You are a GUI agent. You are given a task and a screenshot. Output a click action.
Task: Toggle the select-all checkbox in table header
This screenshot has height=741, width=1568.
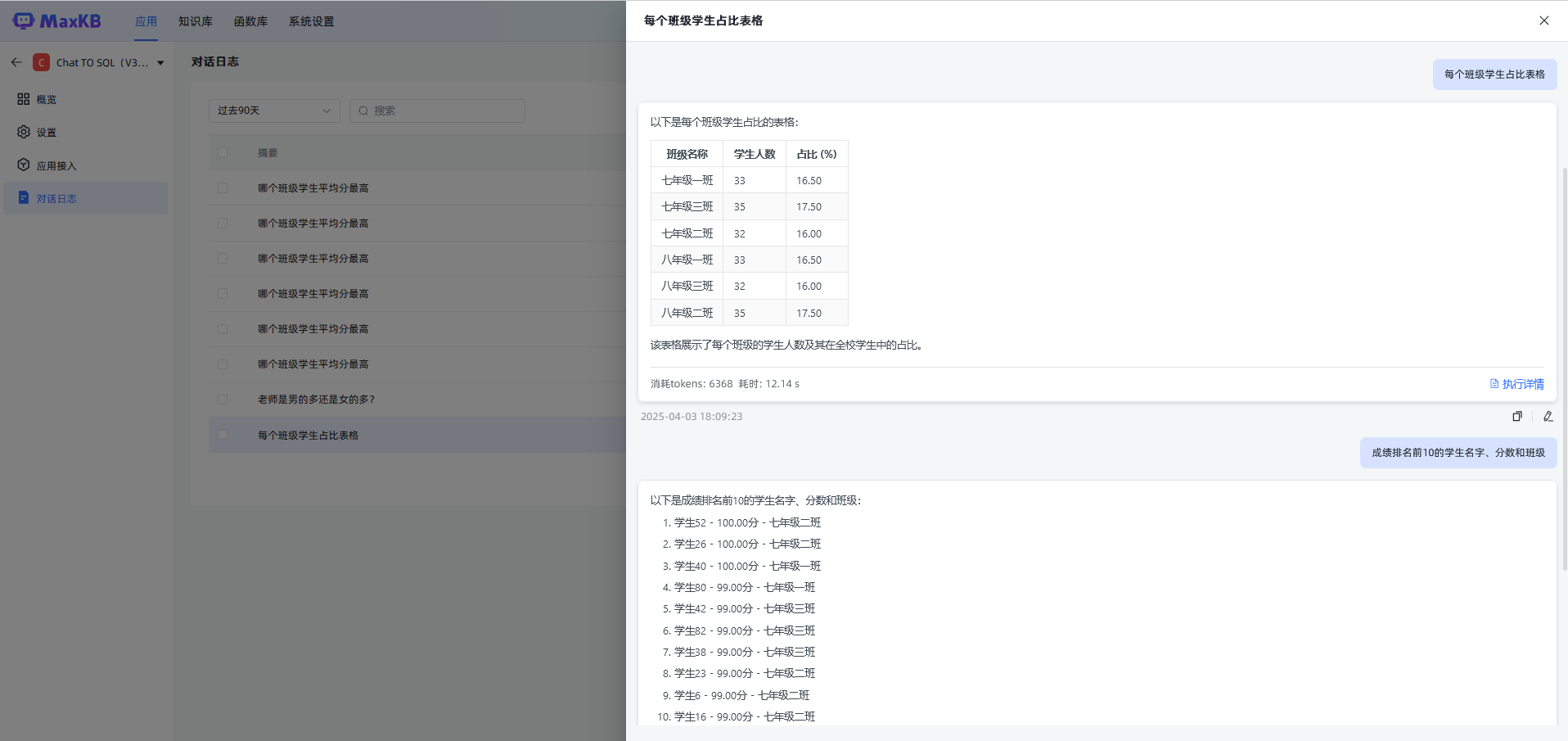223,153
